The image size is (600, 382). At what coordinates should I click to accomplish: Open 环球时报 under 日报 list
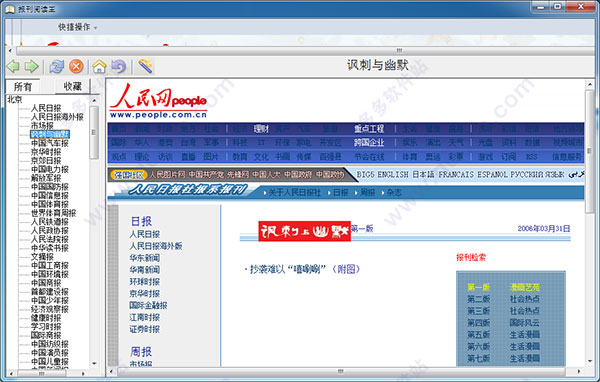point(145,282)
